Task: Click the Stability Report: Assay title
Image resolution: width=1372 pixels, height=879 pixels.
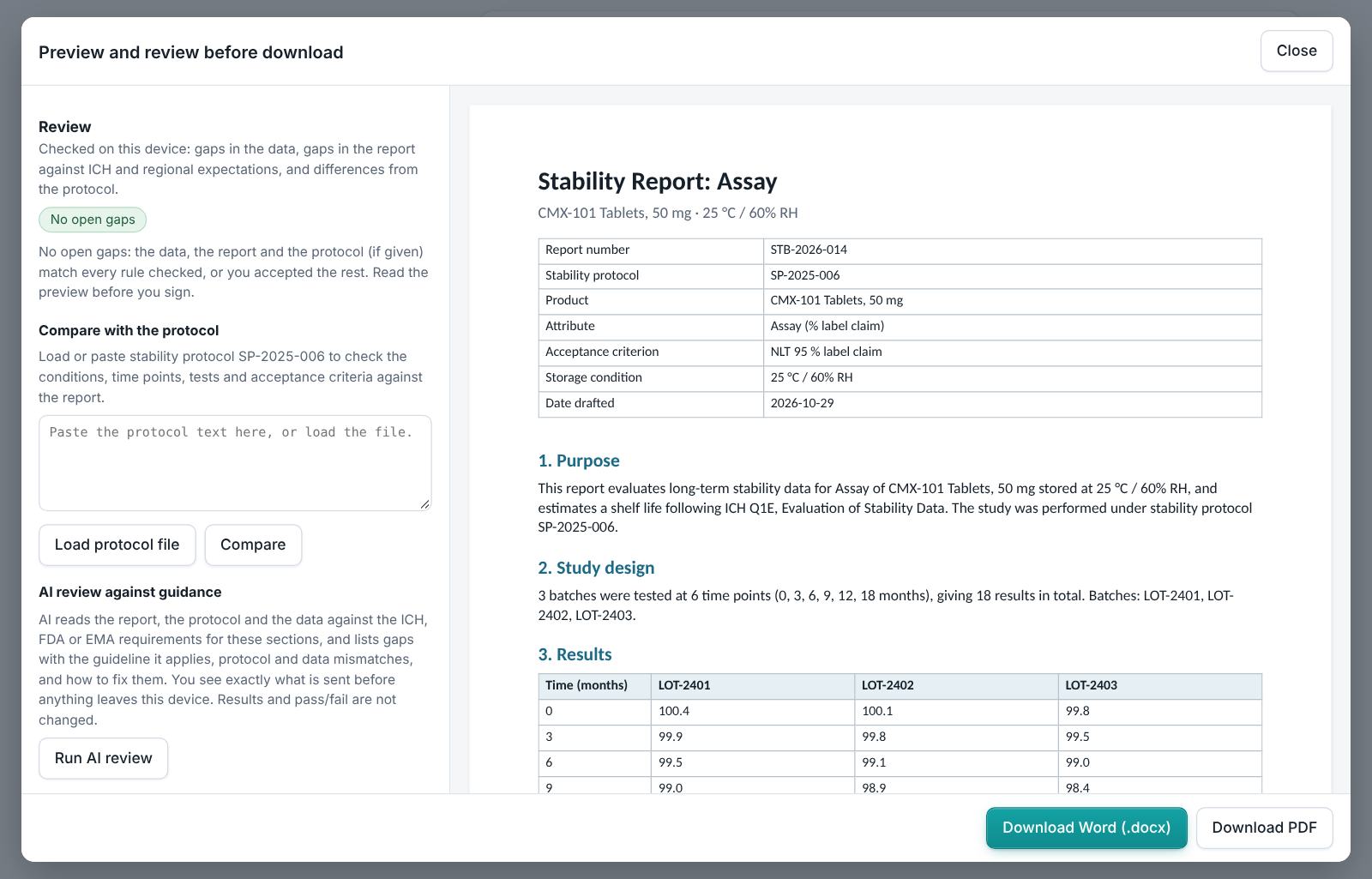Action: click(657, 181)
